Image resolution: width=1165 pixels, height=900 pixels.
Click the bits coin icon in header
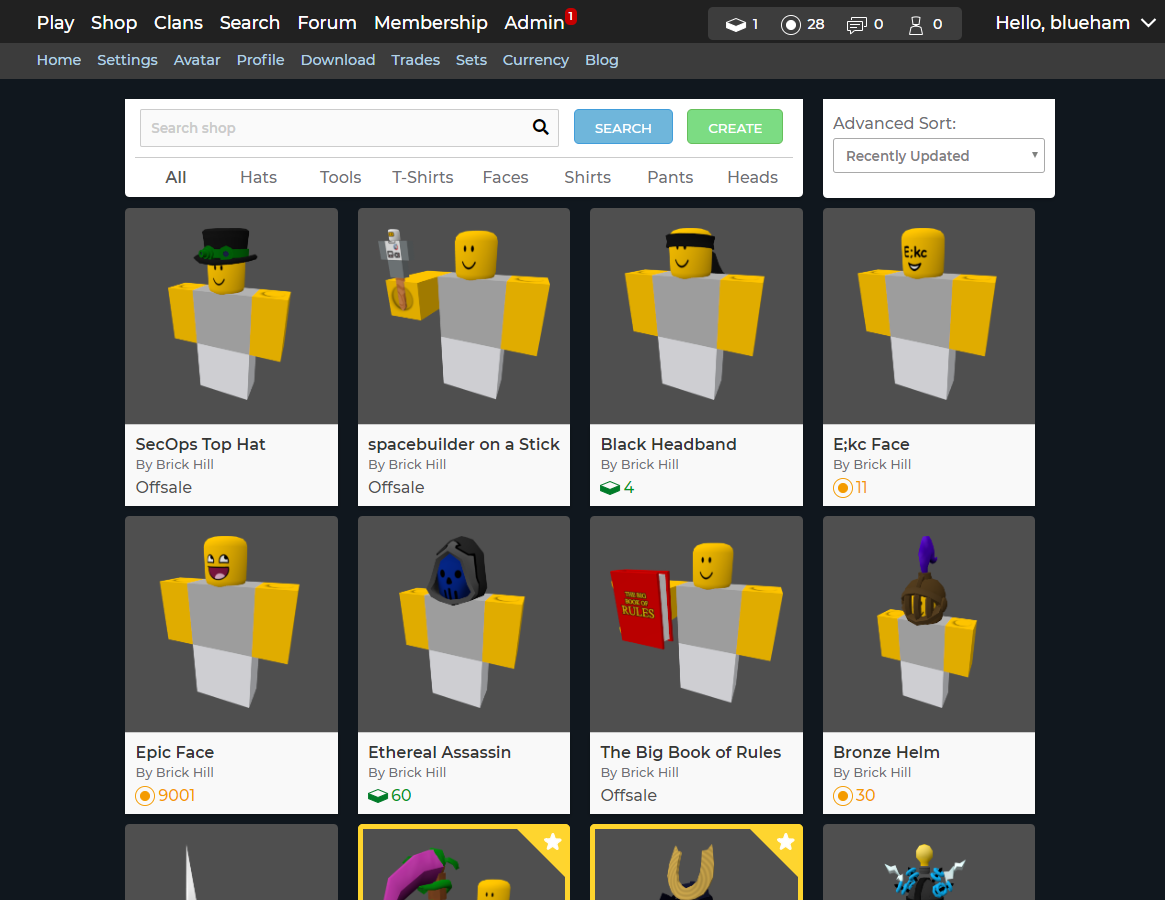coord(791,24)
